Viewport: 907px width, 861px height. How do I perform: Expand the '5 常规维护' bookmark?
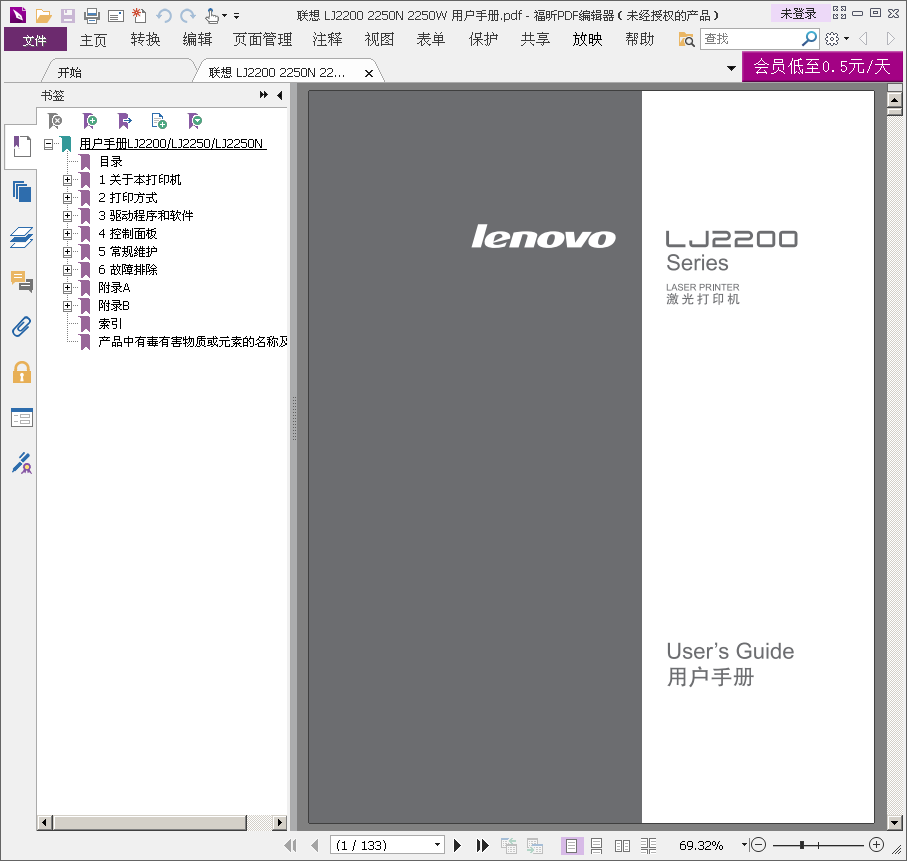(x=68, y=252)
